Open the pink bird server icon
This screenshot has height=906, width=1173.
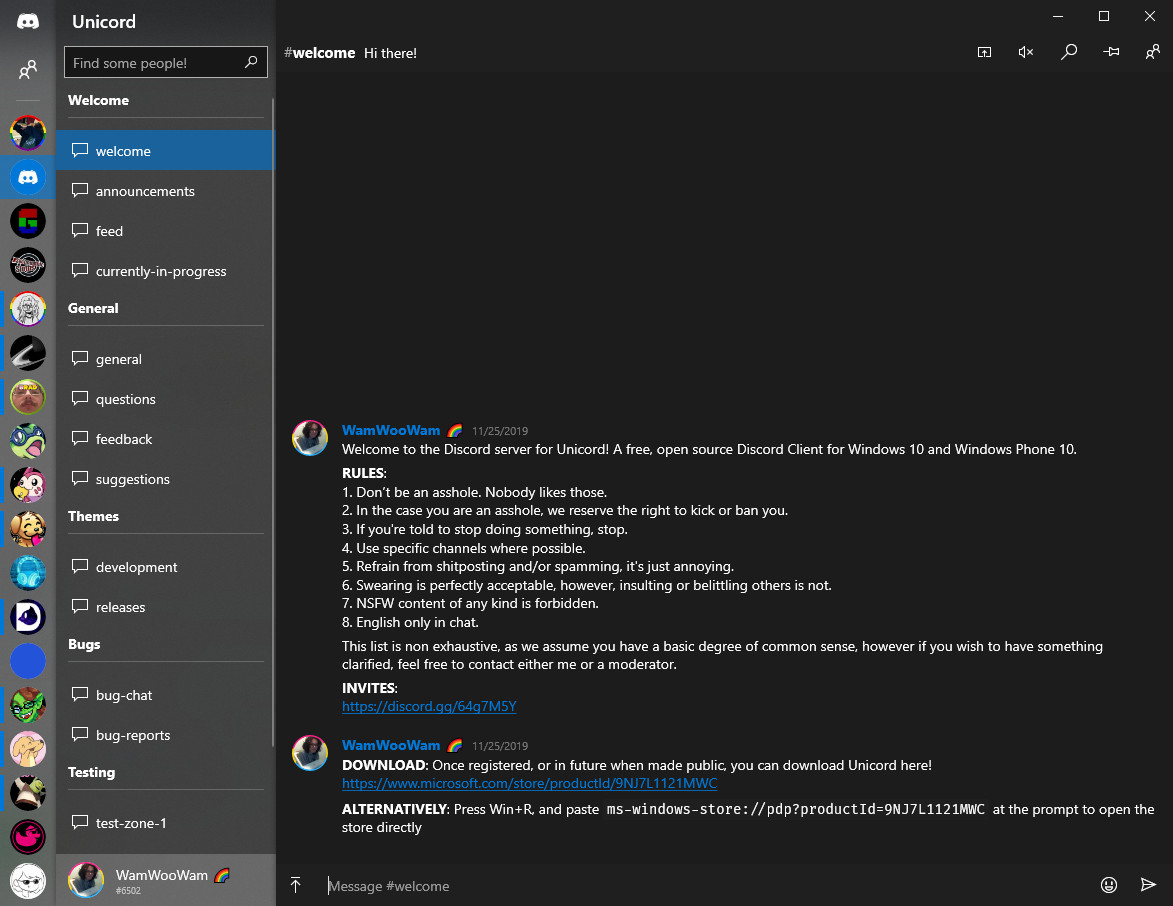click(x=28, y=486)
